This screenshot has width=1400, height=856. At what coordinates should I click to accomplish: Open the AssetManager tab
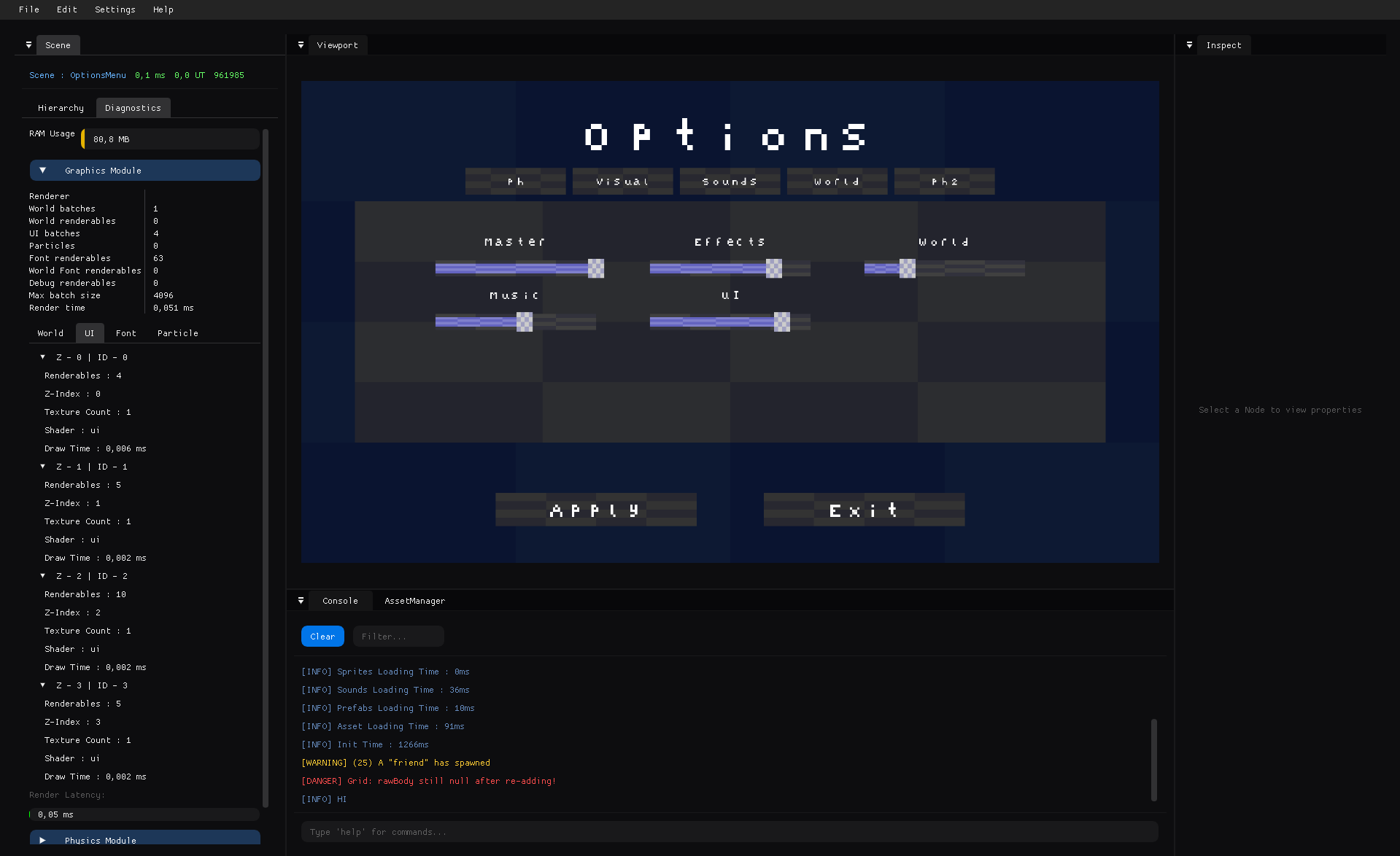point(414,601)
